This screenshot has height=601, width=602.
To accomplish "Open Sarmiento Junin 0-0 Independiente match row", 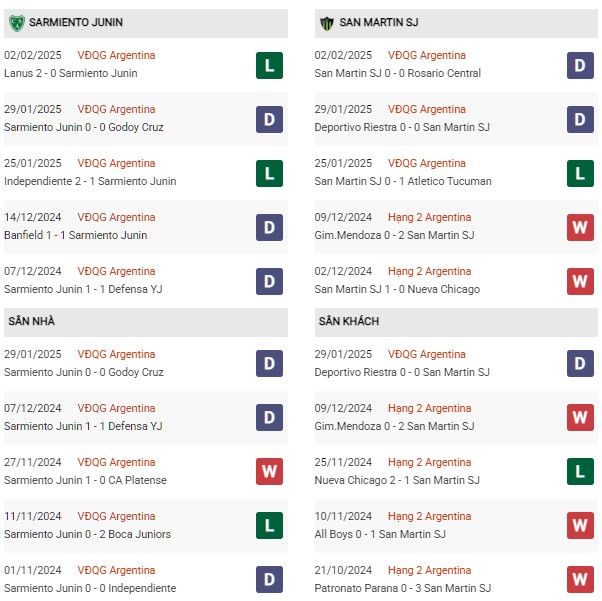I will coord(146,579).
